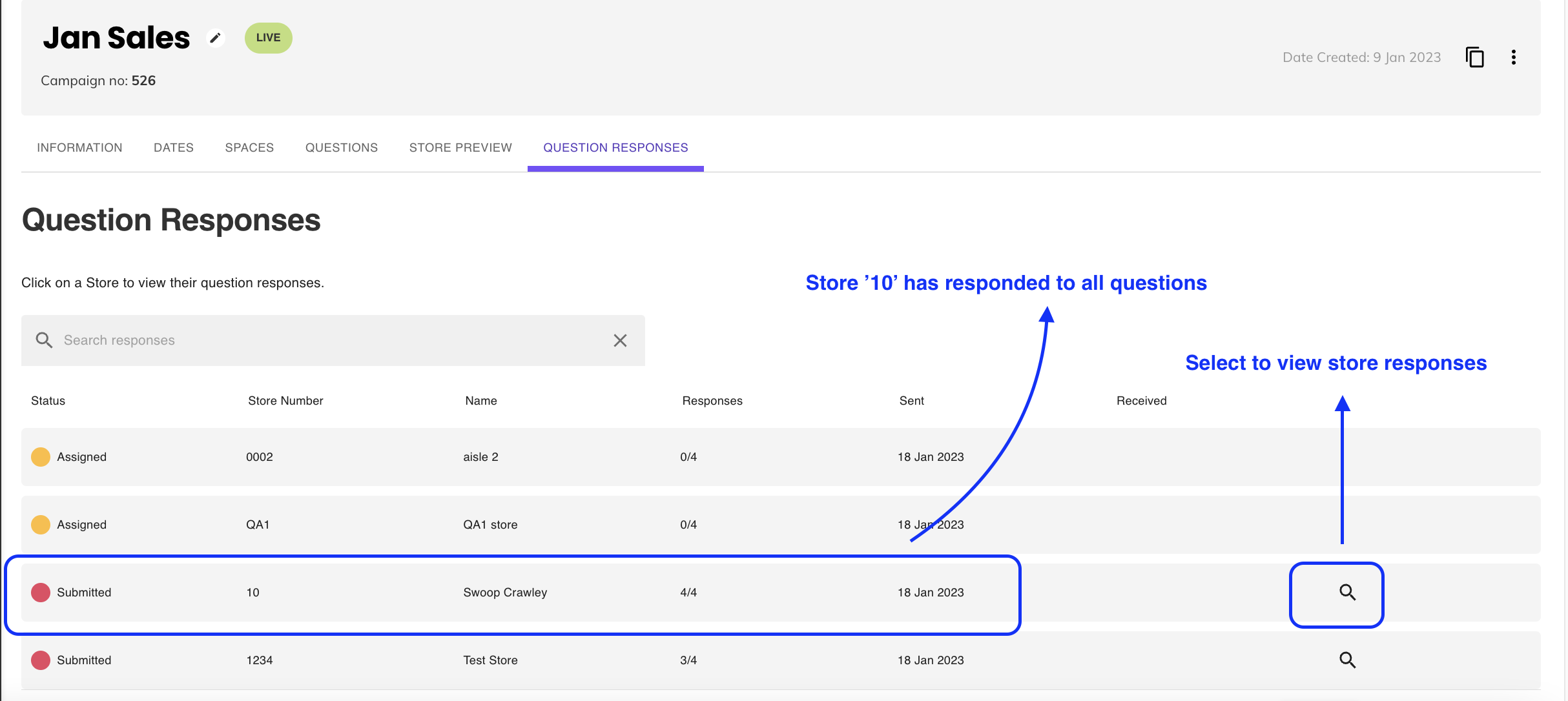Click the pencil edit icon beside Jan Sales
The height and width of the screenshot is (701, 1568).
pos(215,38)
